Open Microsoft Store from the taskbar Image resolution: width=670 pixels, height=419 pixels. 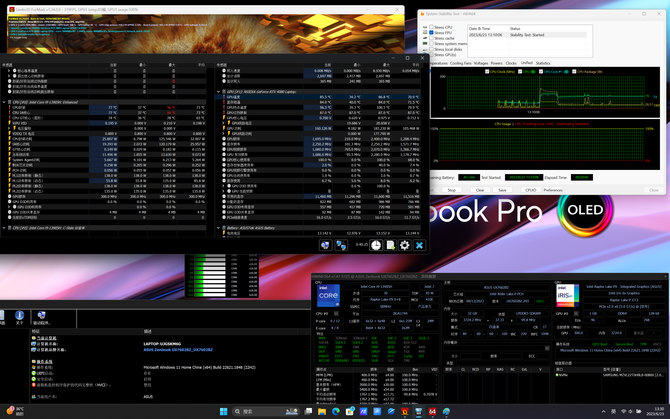pyautogui.click(x=350, y=411)
